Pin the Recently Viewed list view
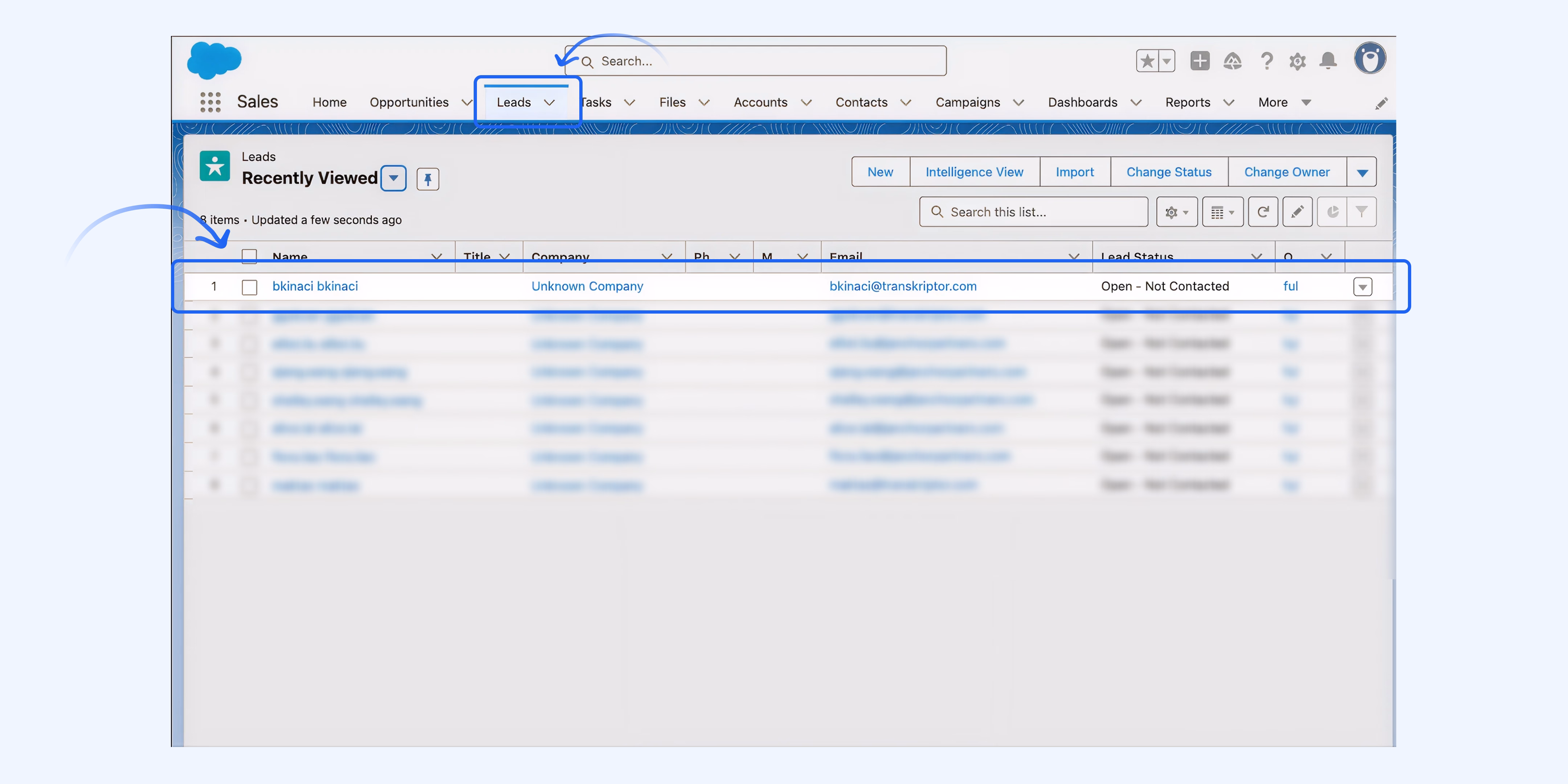The image size is (1568, 784). [428, 178]
